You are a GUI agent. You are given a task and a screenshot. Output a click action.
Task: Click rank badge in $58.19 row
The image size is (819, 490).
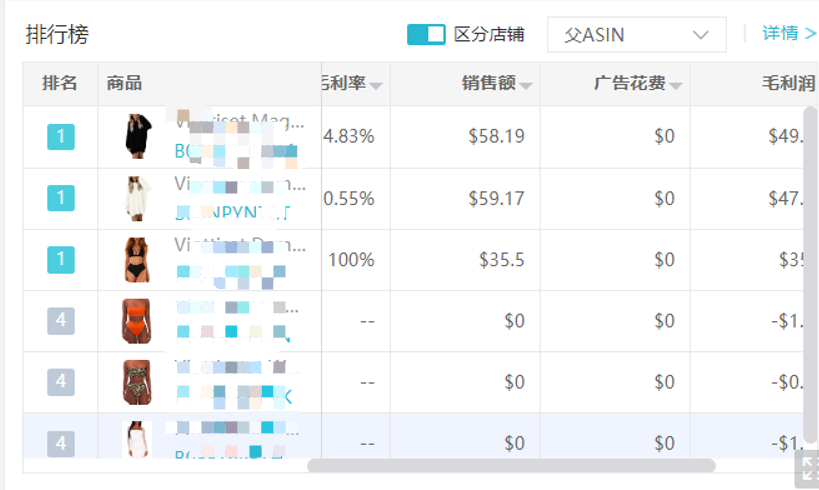[61, 136]
